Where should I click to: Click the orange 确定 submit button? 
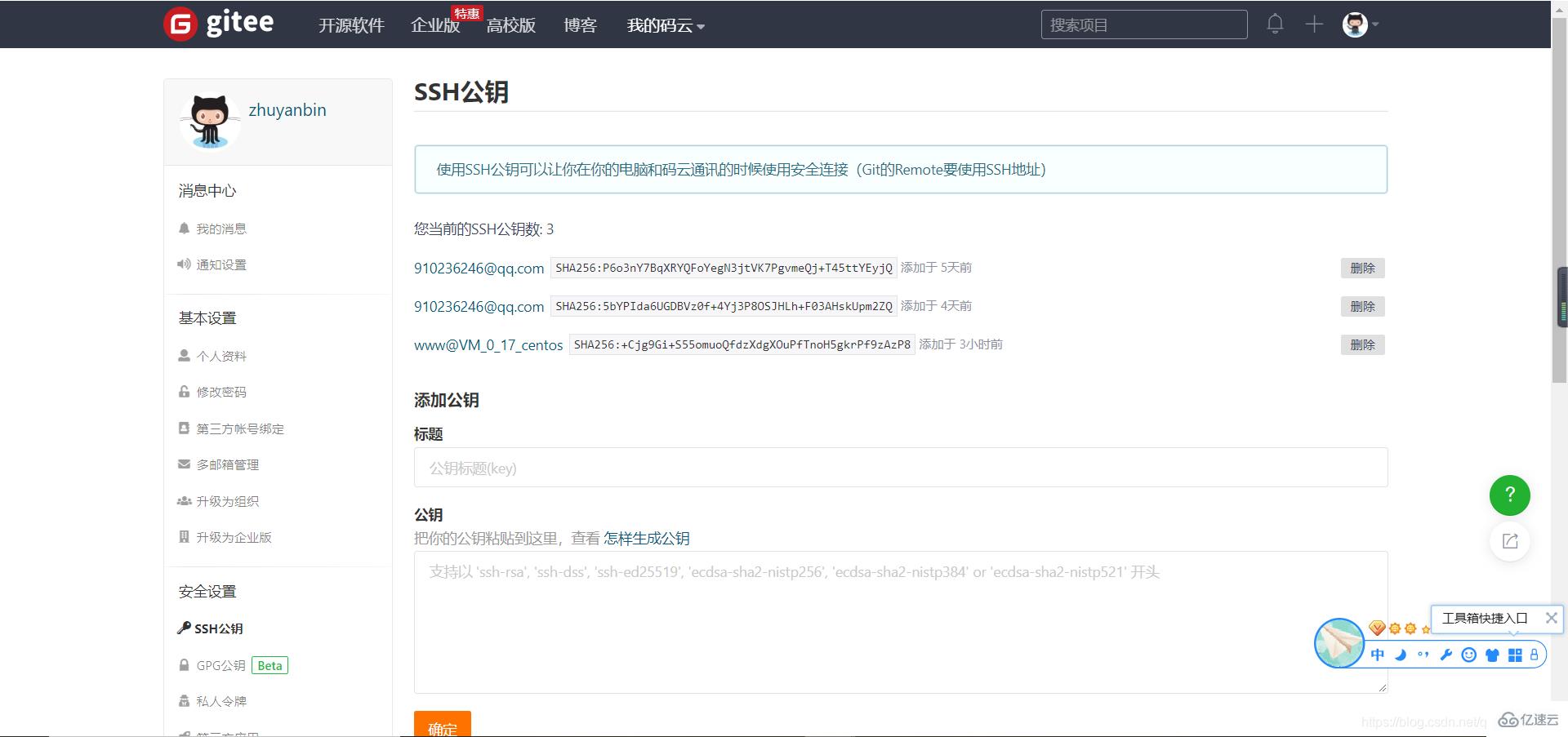(x=443, y=725)
